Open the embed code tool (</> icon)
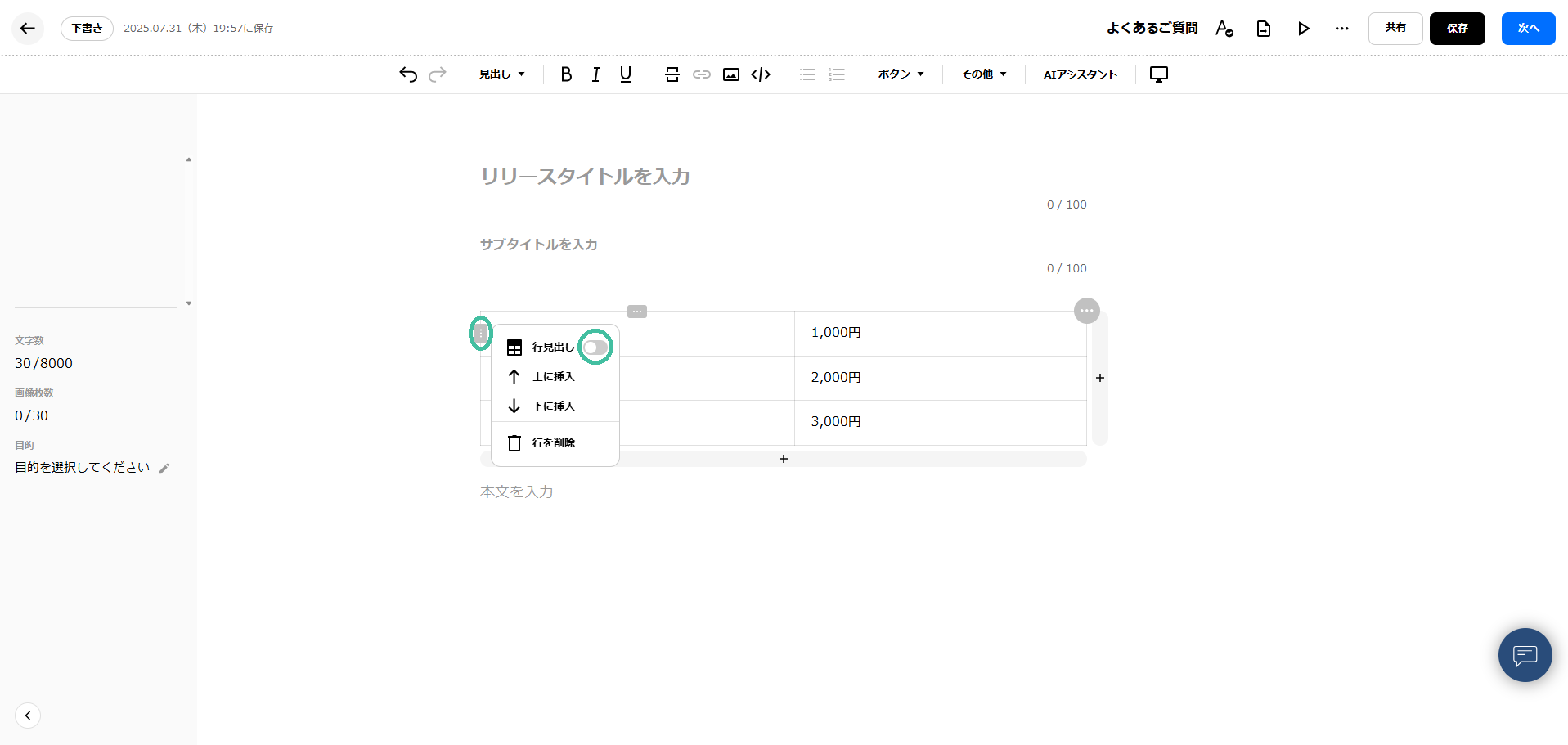The image size is (1568, 745). coord(761,74)
